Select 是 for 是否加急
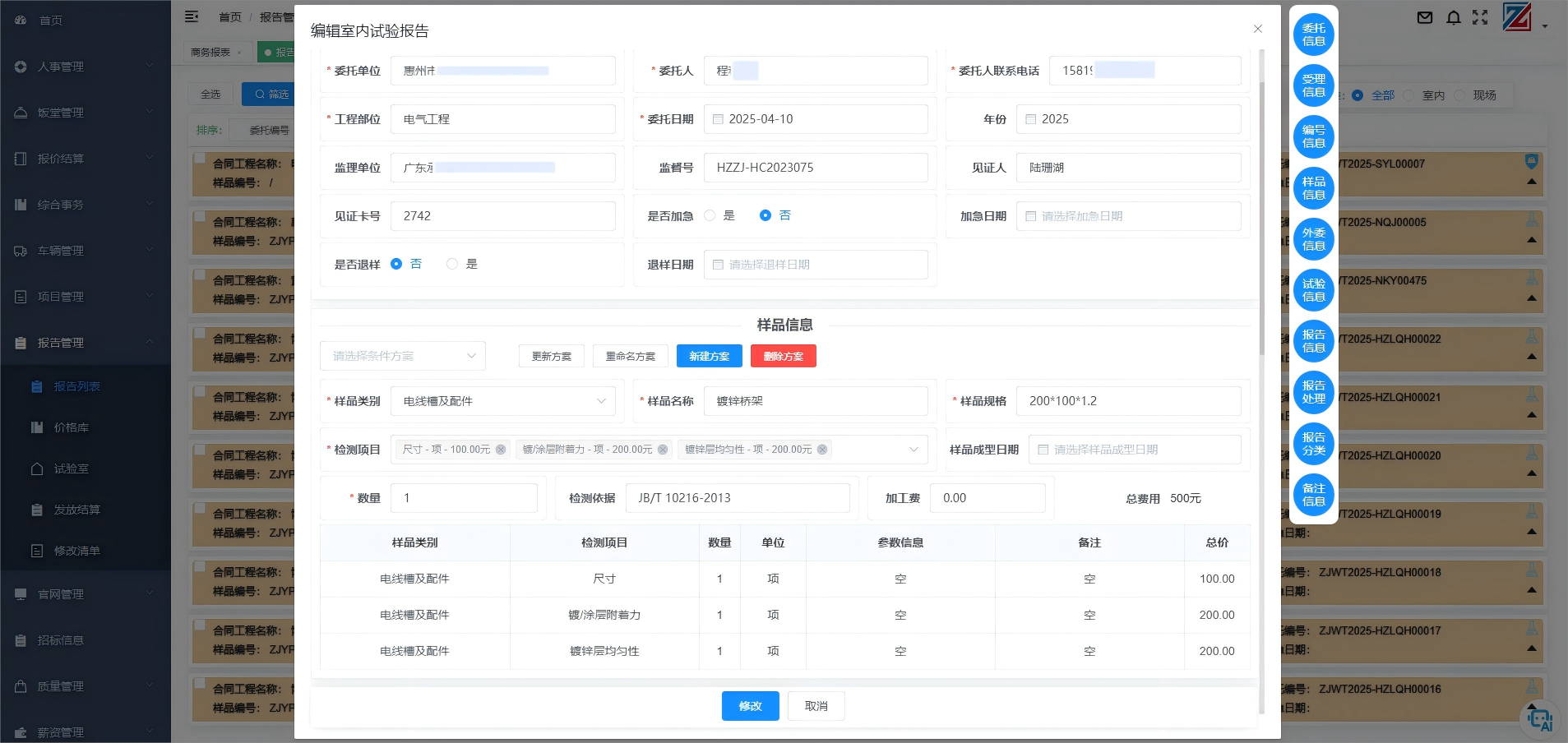The image size is (1568, 743). [710, 215]
